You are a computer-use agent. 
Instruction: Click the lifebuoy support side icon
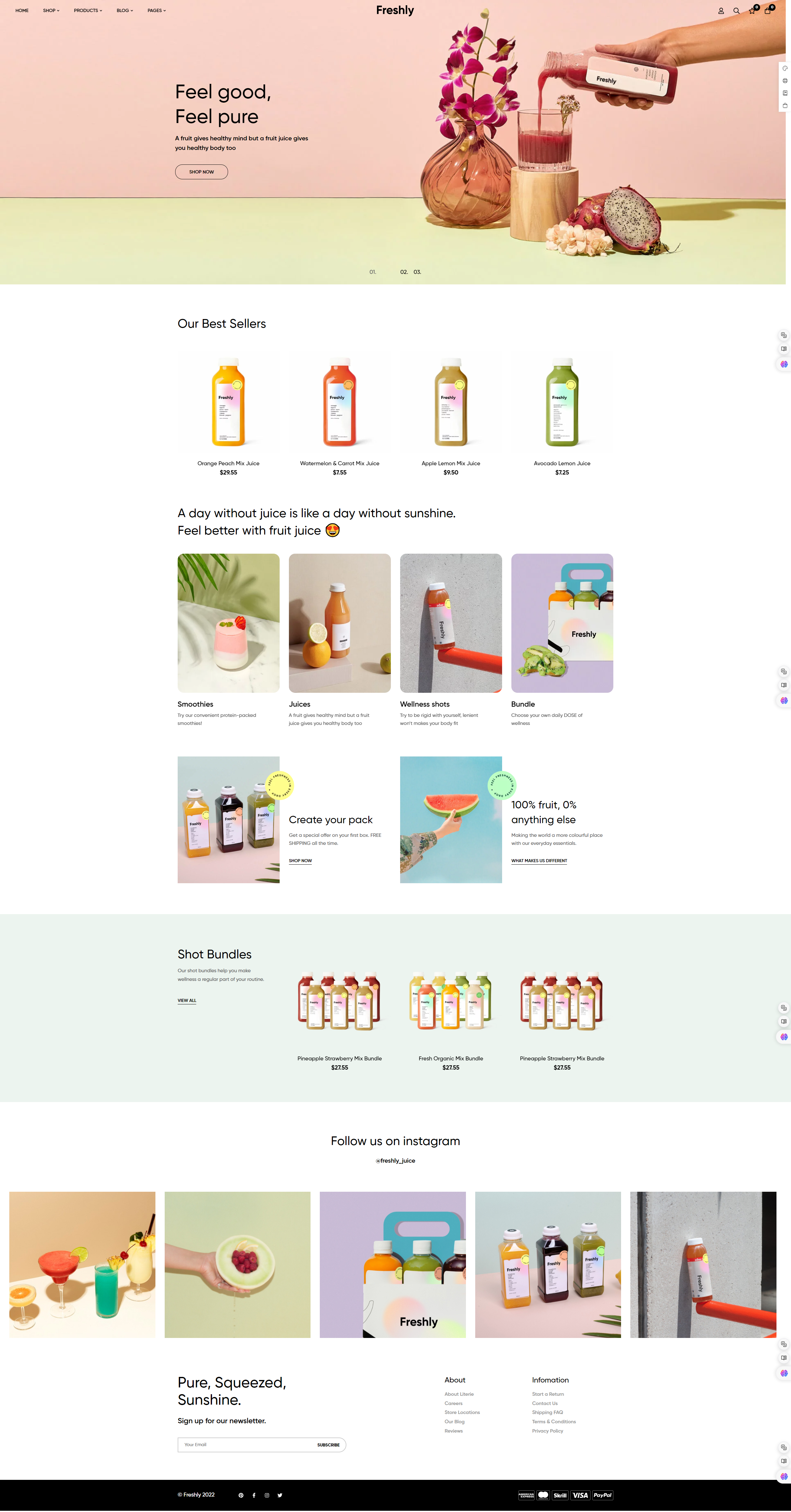click(x=785, y=81)
